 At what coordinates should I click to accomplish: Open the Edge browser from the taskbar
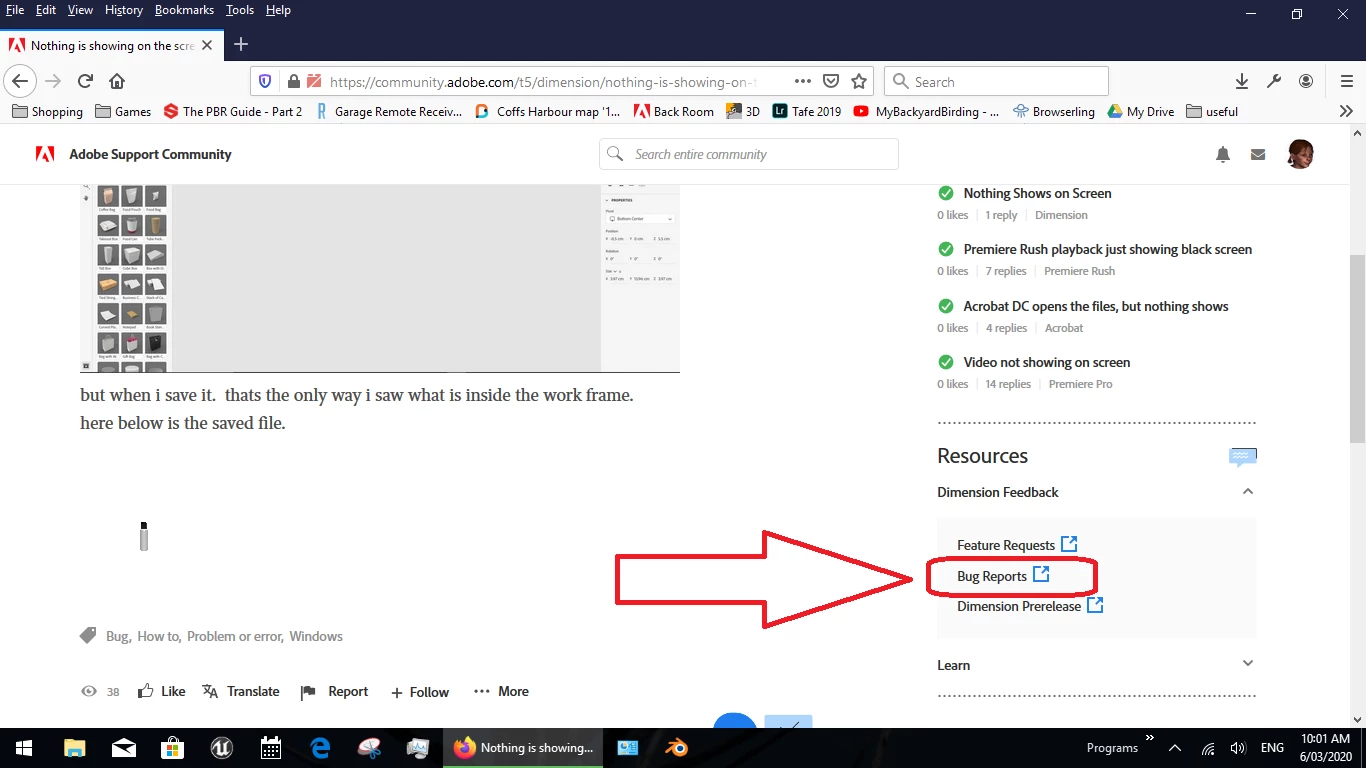point(320,747)
